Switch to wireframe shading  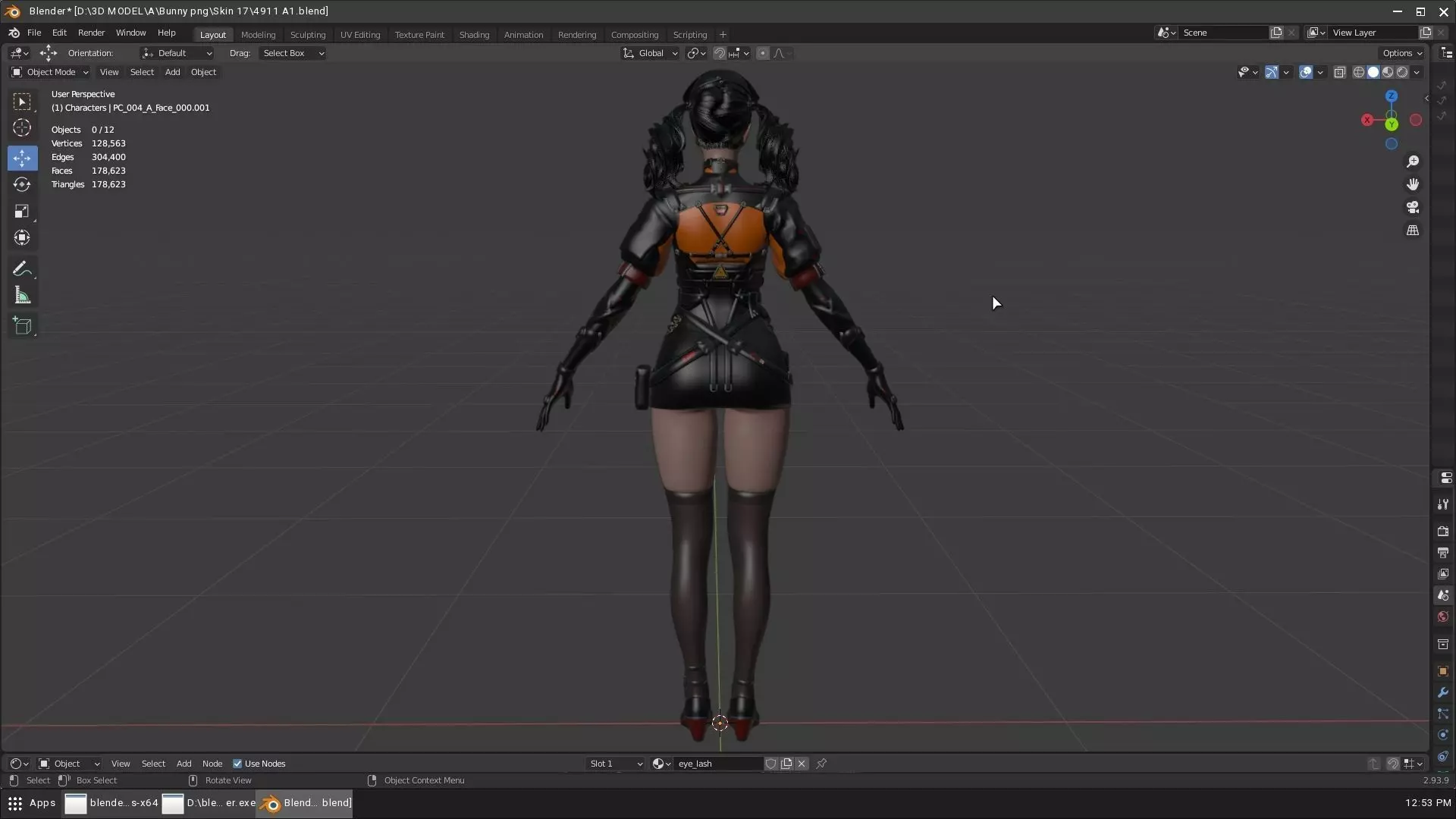coord(1359,72)
